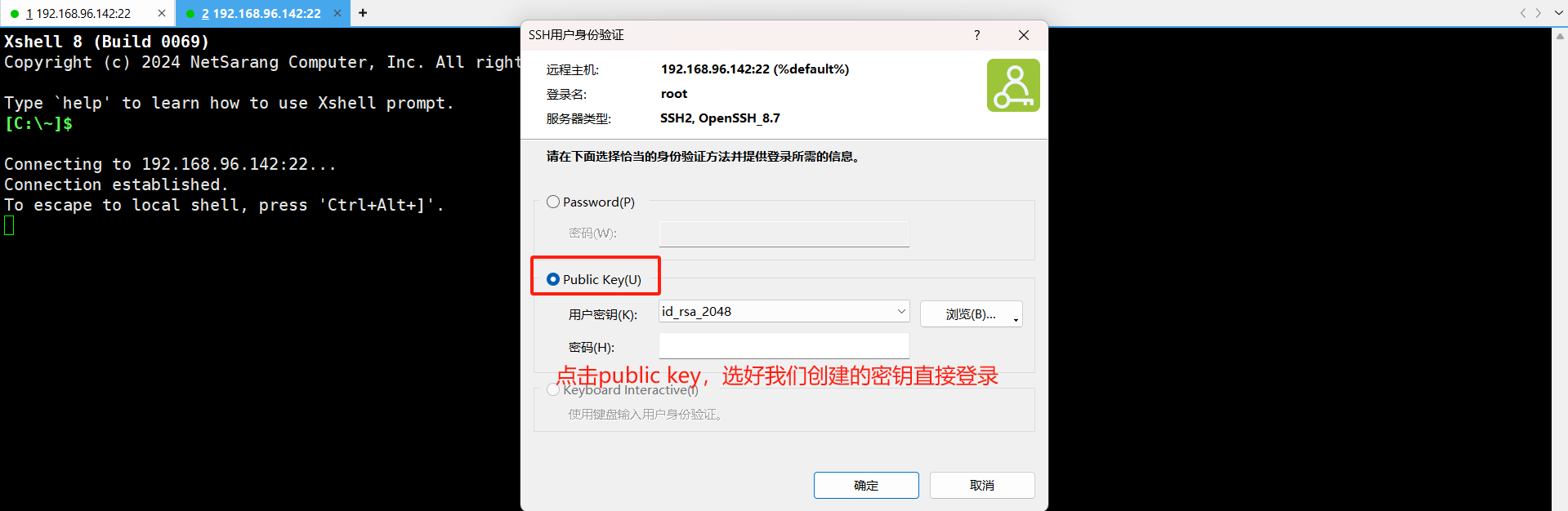Close the second 192.168.96.142:22 tab

pyautogui.click(x=337, y=13)
